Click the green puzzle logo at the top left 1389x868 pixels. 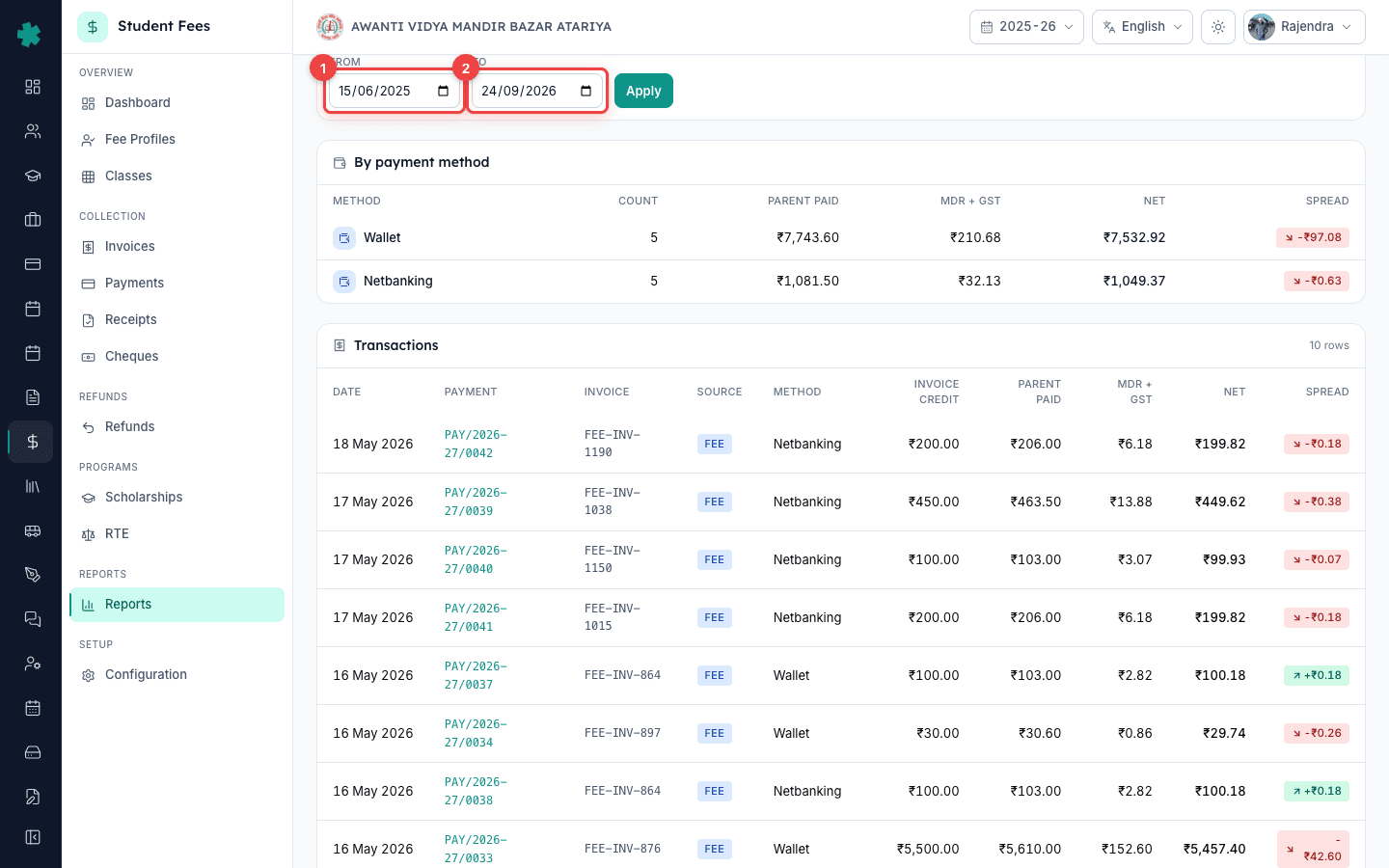29,34
